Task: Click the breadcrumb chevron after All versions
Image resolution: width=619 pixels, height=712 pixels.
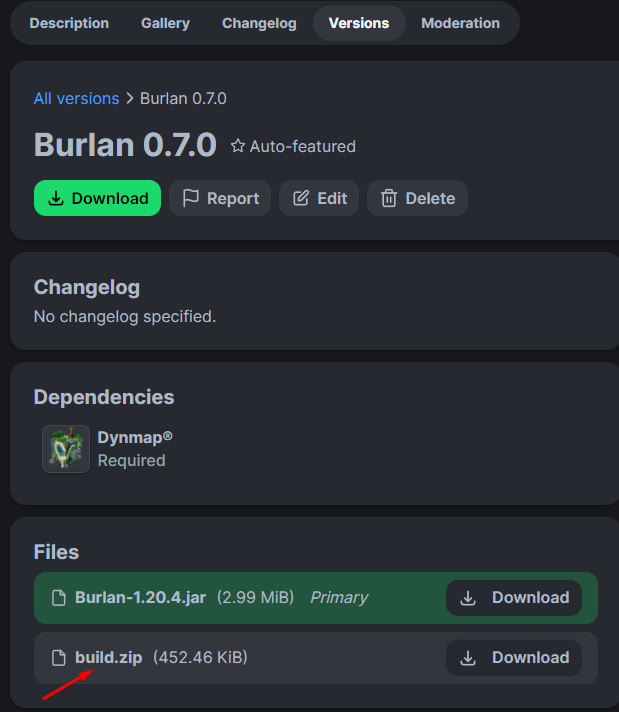Action: click(129, 99)
